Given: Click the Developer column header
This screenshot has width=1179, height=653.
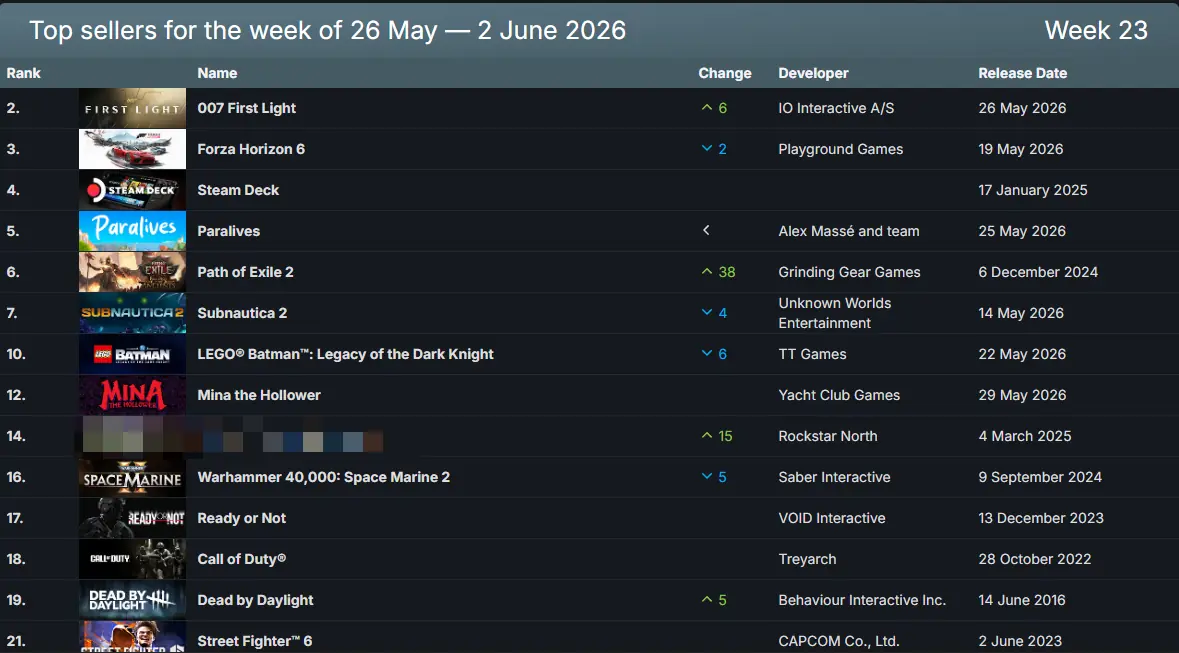Looking at the screenshot, I should [x=813, y=73].
